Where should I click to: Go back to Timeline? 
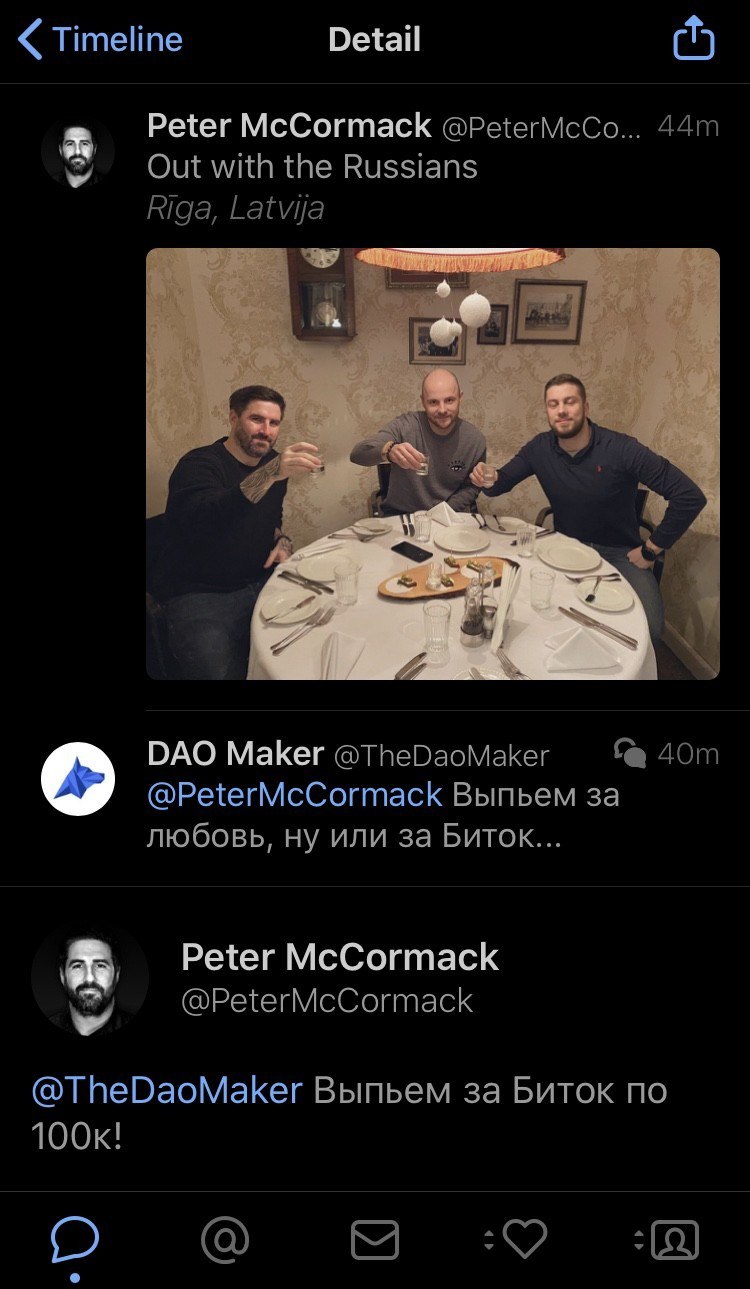click(x=101, y=40)
